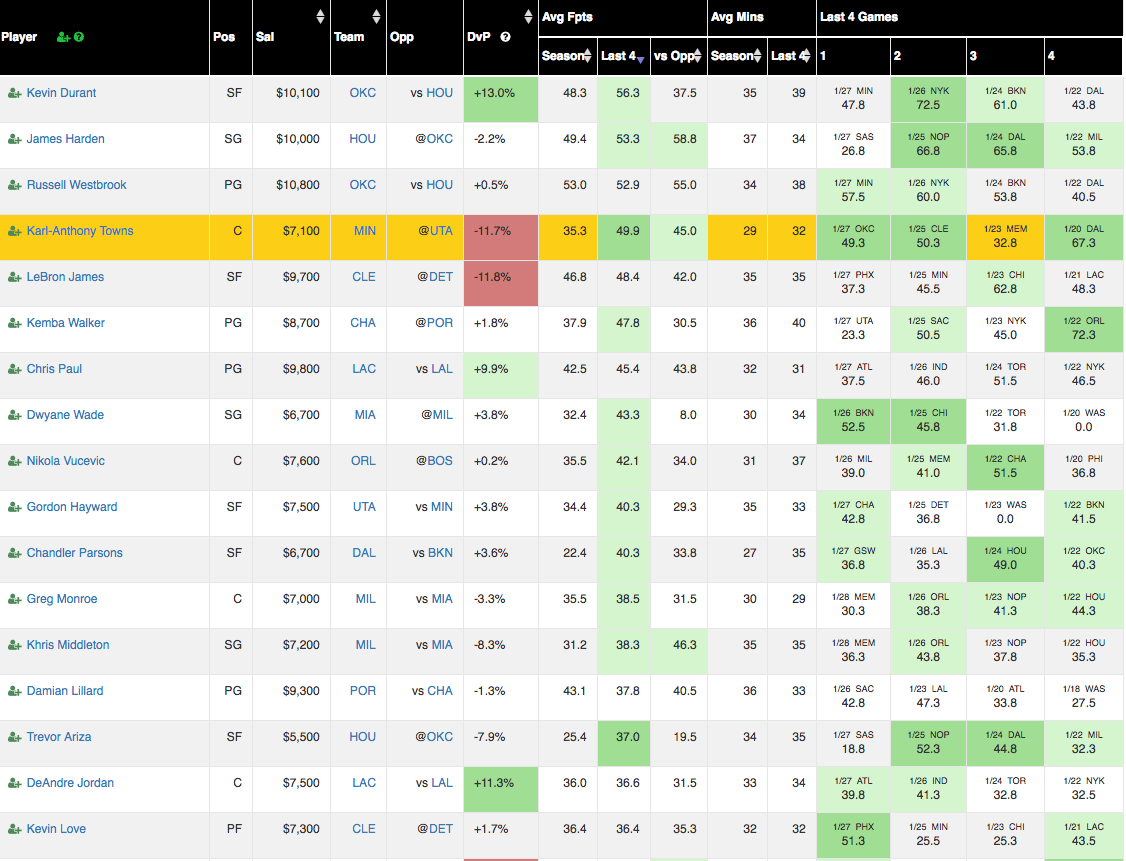The width and height of the screenshot is (1126, 861).
Task: Add Nikola Vucevic using player icon
Action: [14, 461]
